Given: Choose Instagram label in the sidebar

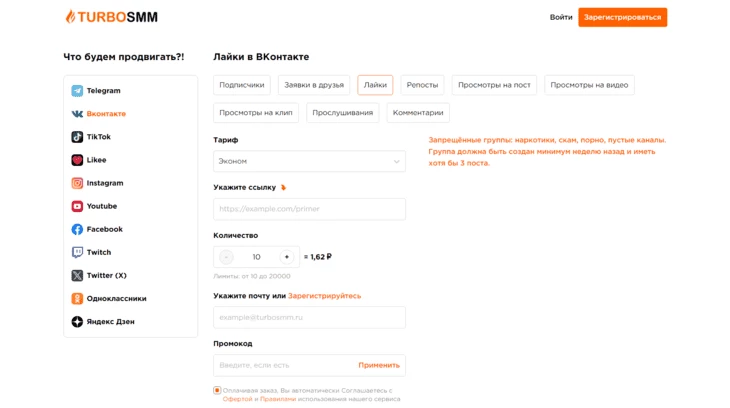Looking at the screenshot, I should click(105, 183).
